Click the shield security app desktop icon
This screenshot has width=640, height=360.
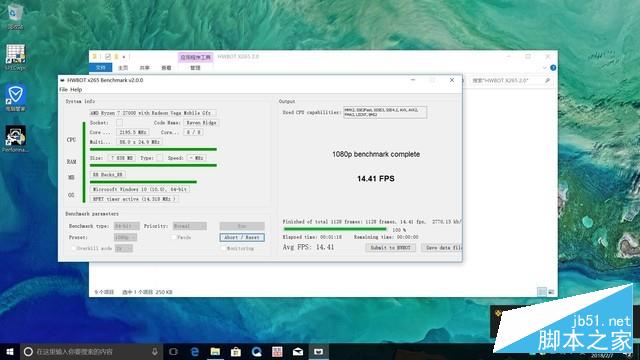point(16,98)
